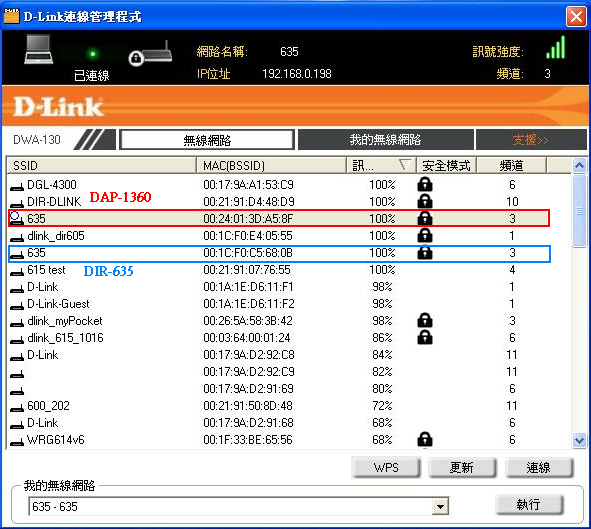Click router icon of 635 row 00:1C:F0:C5:68:0B

(17, 254)
